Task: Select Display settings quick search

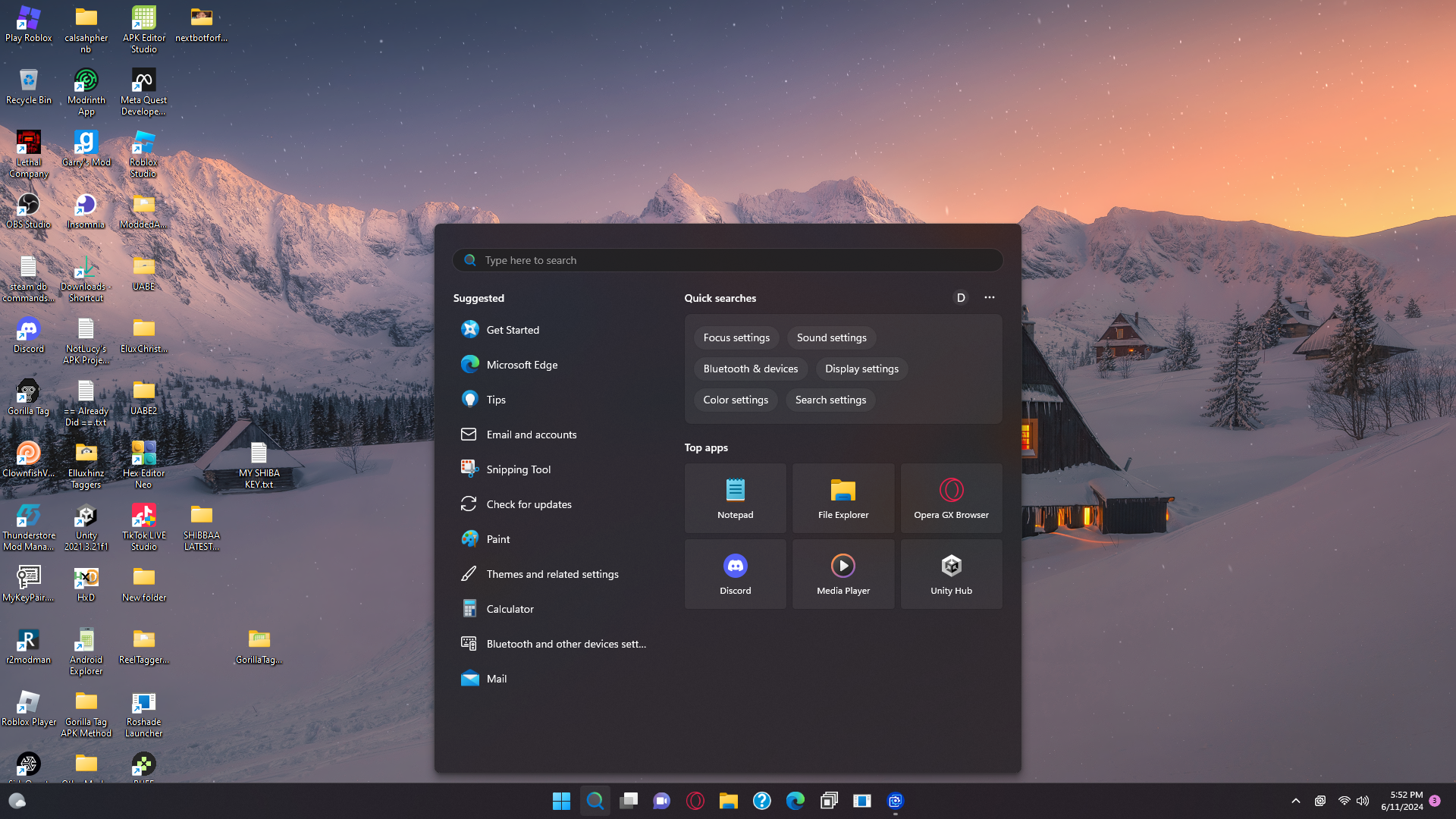Action: pos(861,369)
